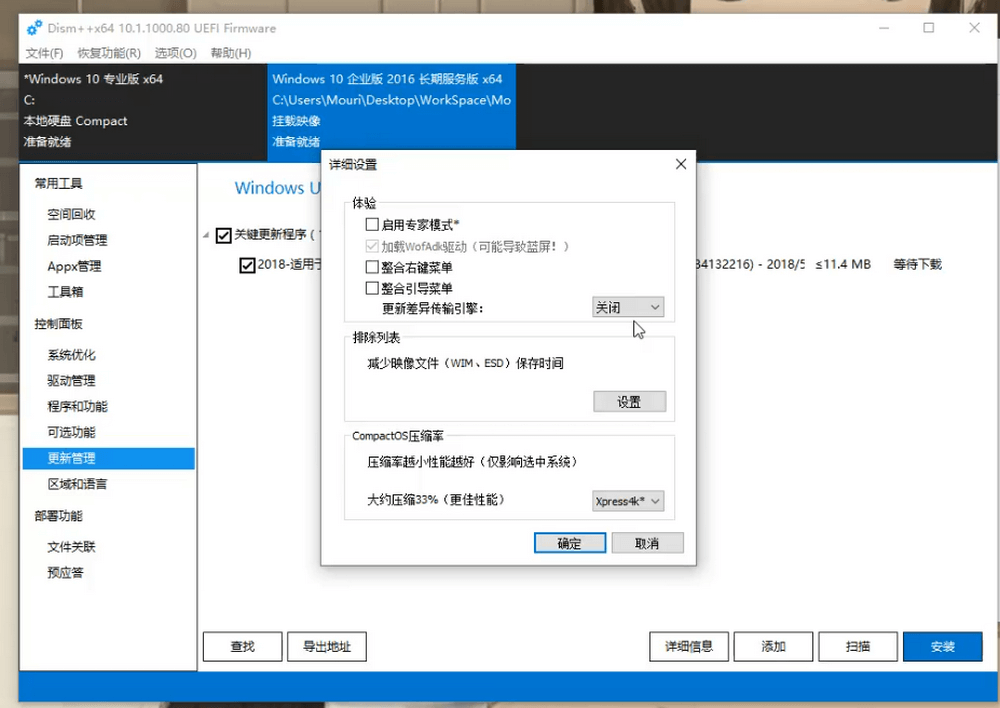Image resolution: width=1000 pixels, height=708 pixels.
Task: Click the blue 安装 button
Action: [942, 647]
